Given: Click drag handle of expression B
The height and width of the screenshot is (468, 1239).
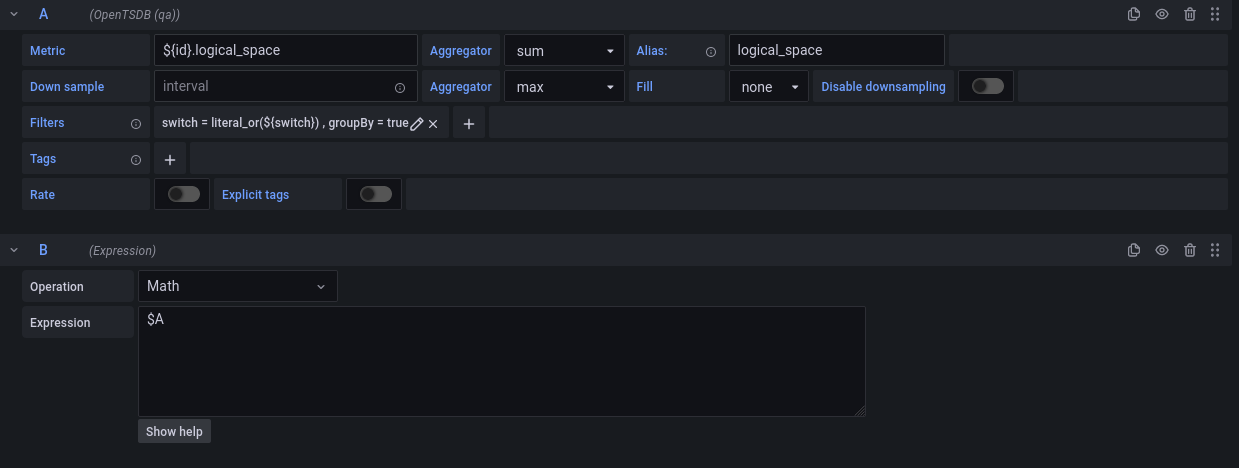Looking at the screenshot, I should coord(1215,250).
